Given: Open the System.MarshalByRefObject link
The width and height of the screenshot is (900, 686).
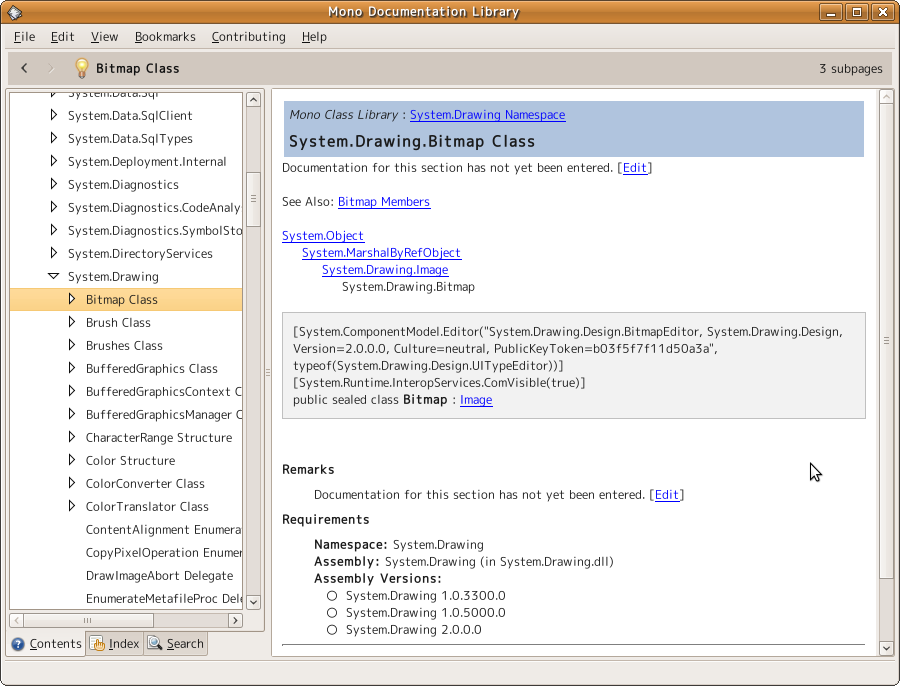Looking at the screenshot, I should point(382,253).
